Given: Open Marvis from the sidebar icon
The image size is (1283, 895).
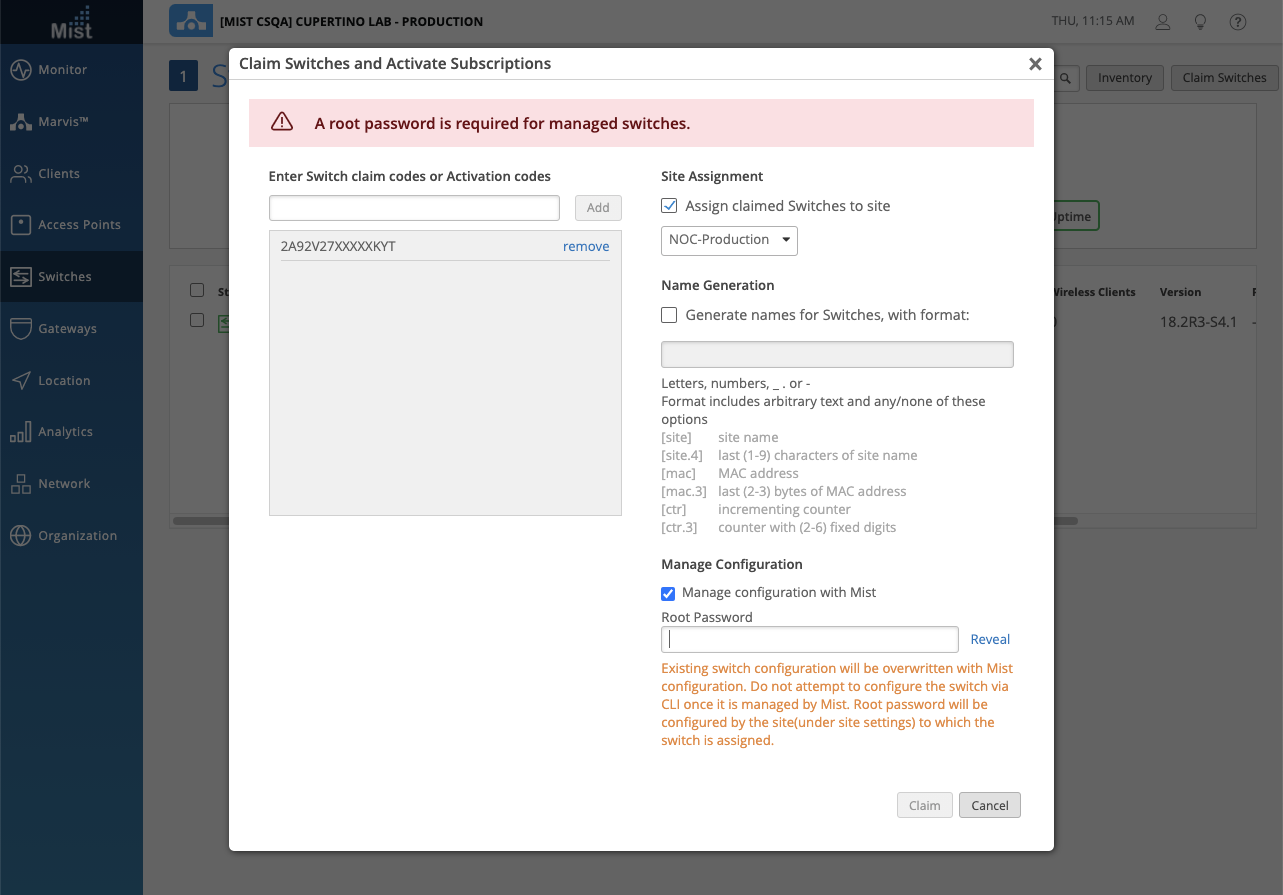Looking at the screenshot, I should pyautogui.click(x=21, y=122).
